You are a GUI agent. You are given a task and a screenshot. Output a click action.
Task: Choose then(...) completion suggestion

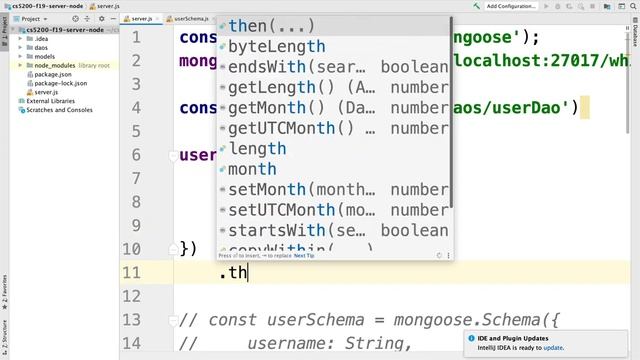pos(333,26)
